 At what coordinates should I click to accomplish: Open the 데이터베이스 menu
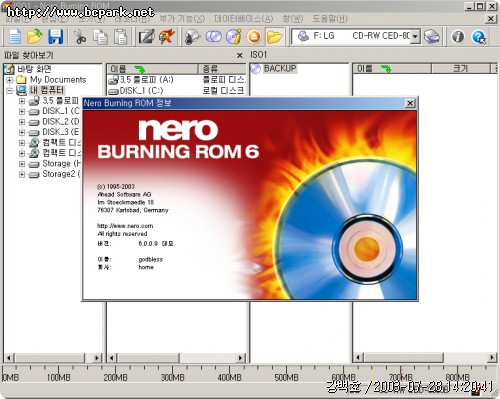(243, 19)
